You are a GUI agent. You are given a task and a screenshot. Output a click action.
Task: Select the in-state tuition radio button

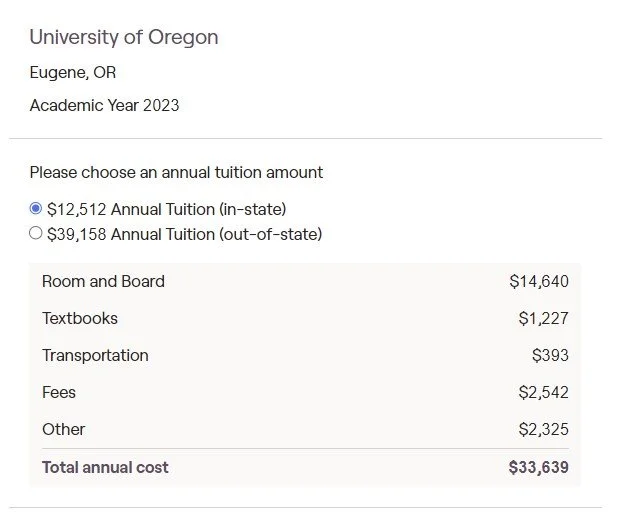tap(36, 209)
